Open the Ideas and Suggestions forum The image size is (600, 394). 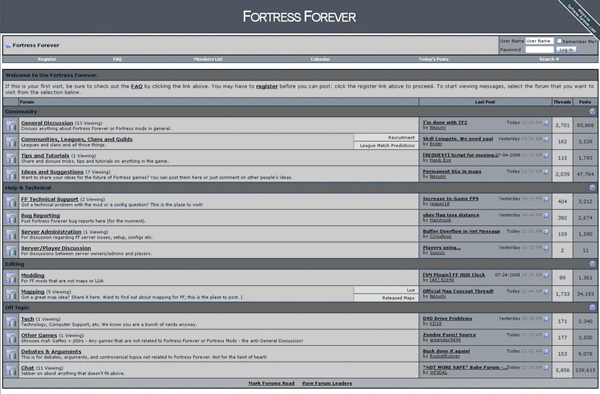pos(52,172)
